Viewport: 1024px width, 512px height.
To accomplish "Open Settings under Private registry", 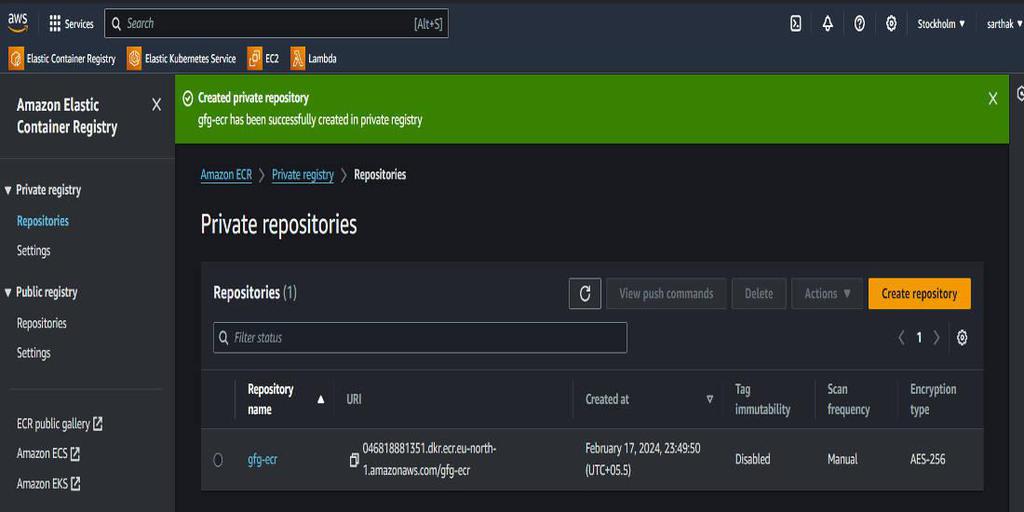I will [x=33, y=250].
